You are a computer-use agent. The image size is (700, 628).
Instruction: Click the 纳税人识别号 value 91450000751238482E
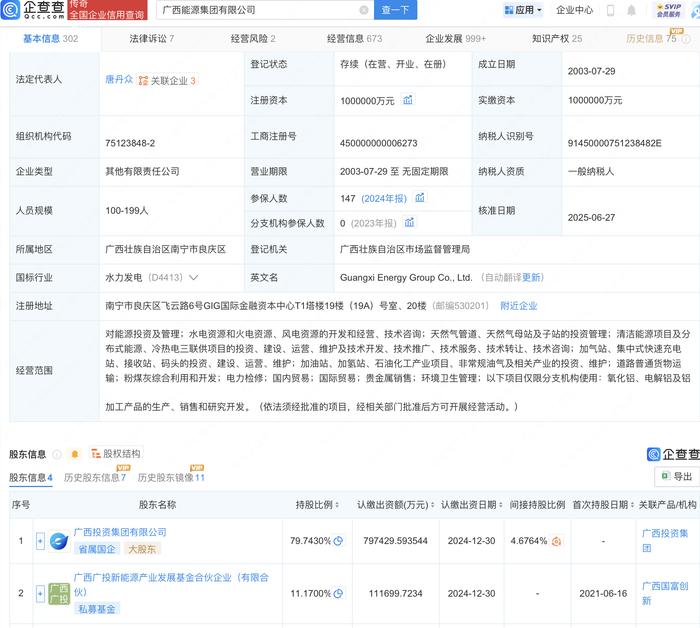coord(614,143)
